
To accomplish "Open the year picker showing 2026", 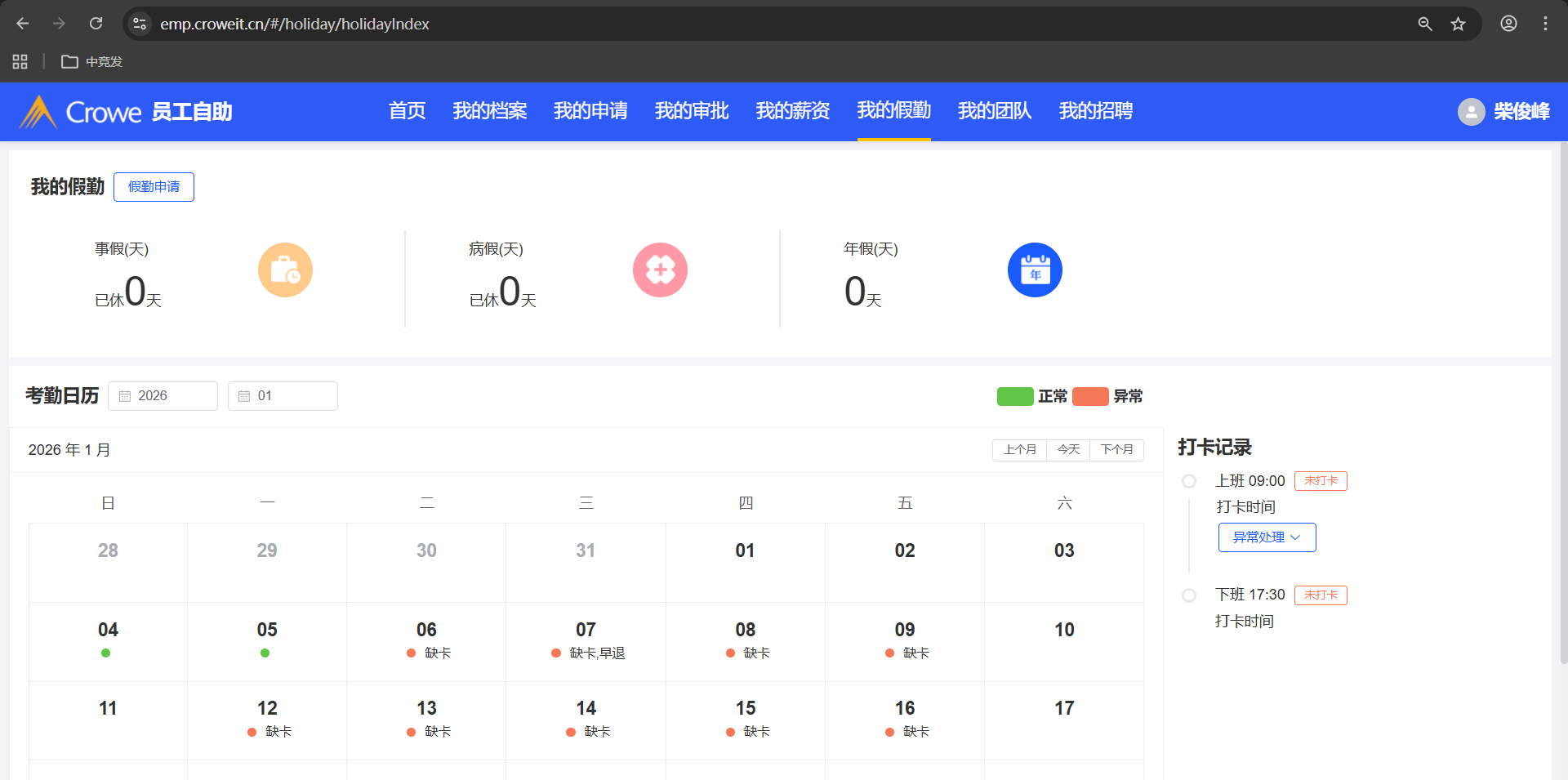I will pos(163,396).
